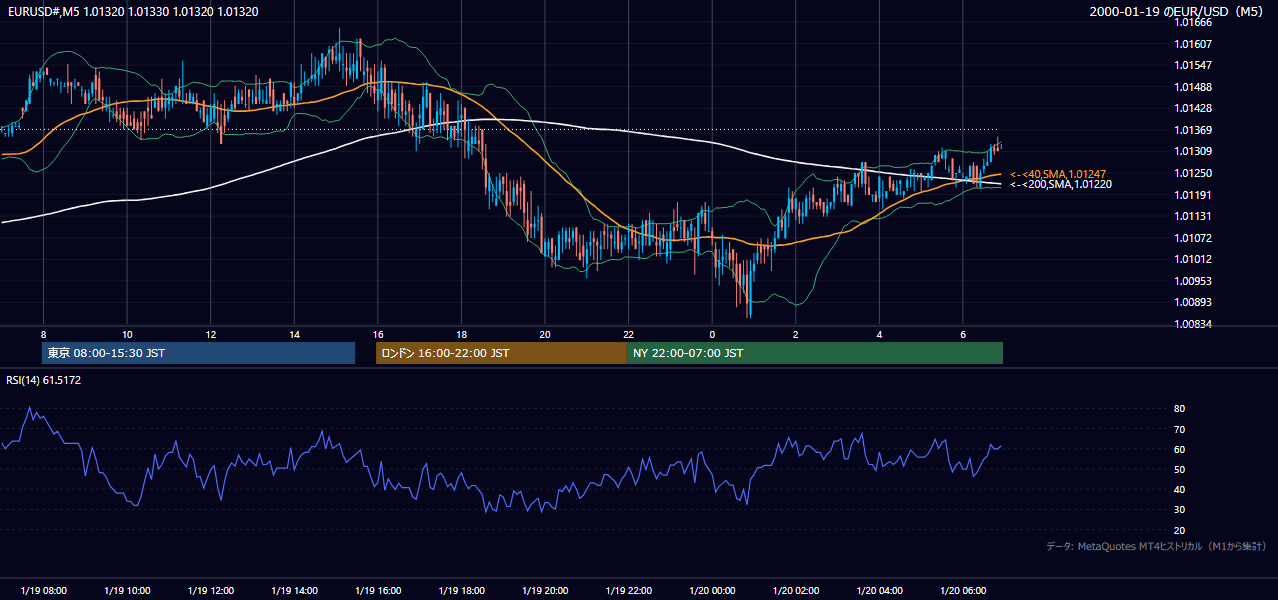Click the 1/19 12:00 time label
The image size is (1278, 600).
[x=210, y=590]
